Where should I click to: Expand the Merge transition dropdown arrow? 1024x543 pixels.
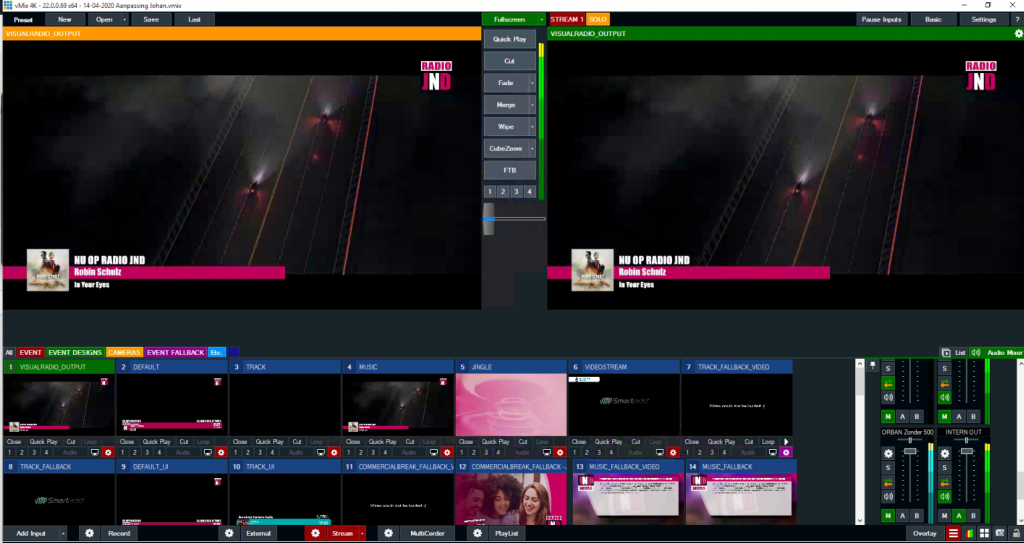coord(532,105)
